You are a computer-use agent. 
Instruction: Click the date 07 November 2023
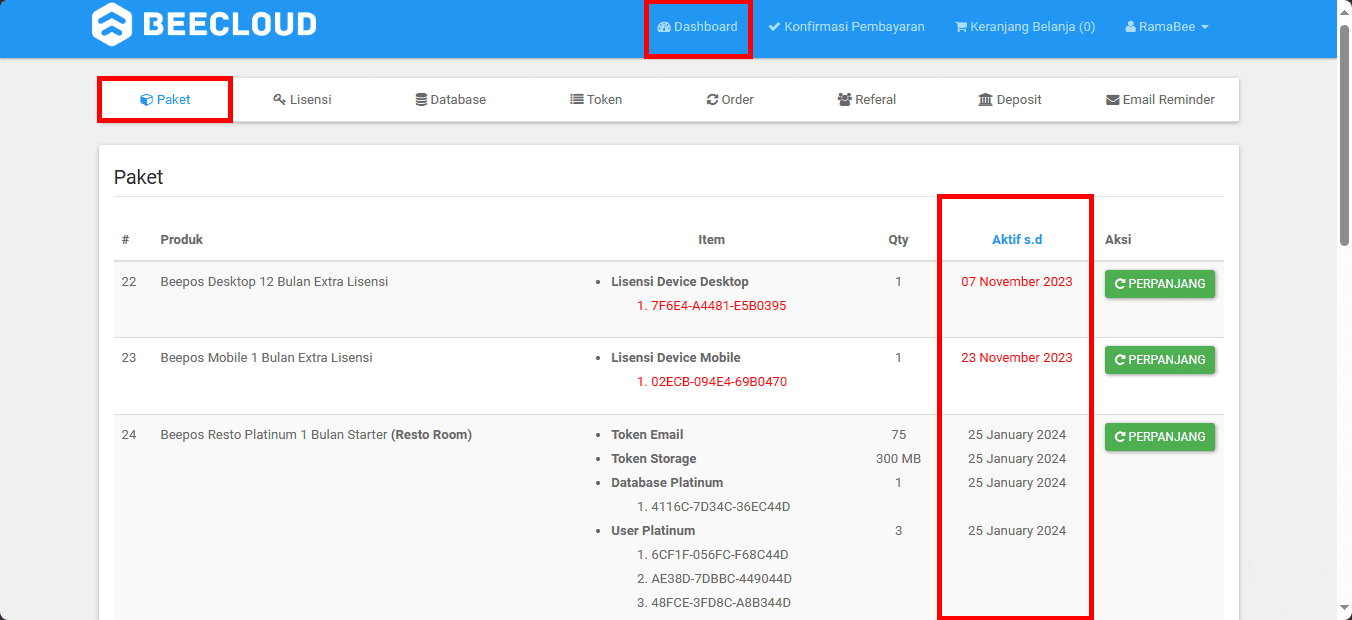click(1017, 282)
